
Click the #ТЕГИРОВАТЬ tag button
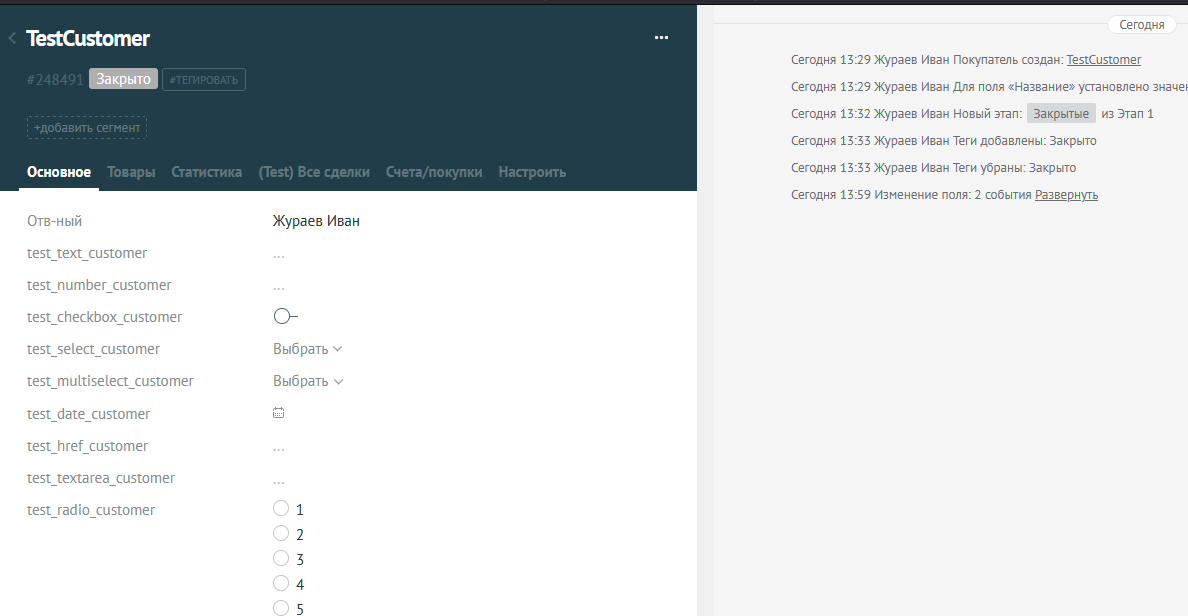(204, 80)
